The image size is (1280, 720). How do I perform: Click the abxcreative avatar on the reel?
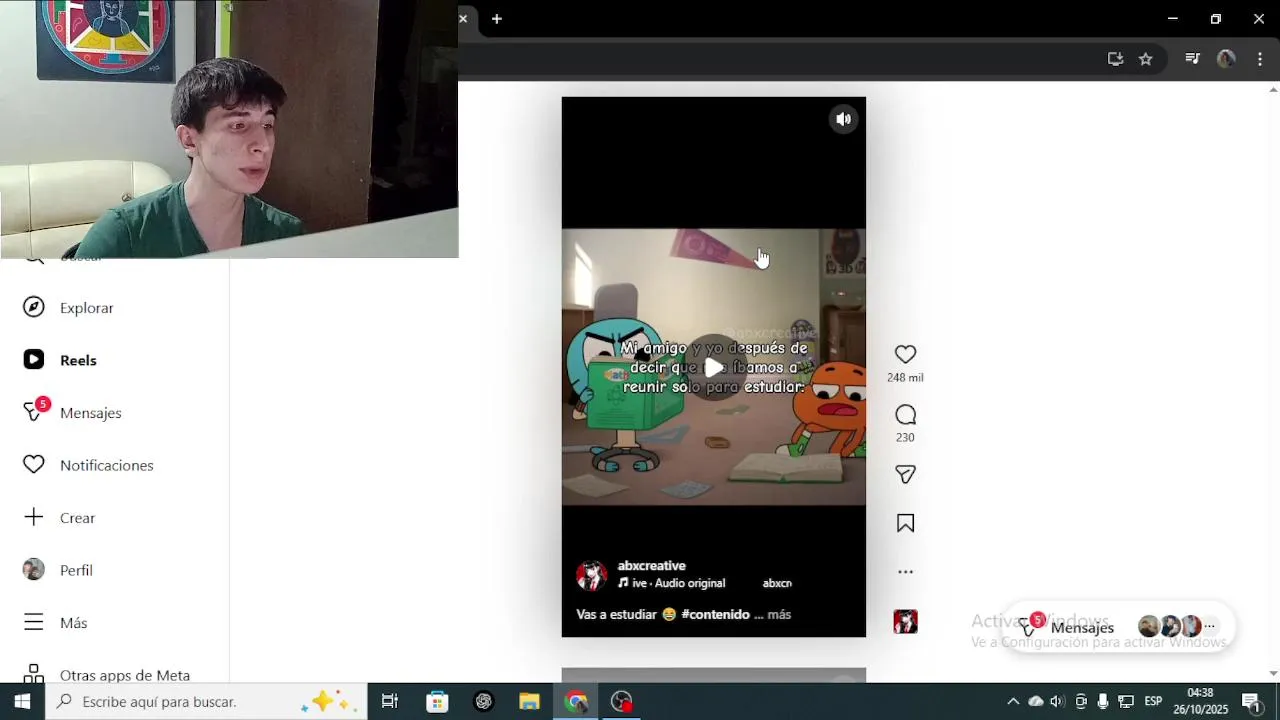pyautogui.click(x=591, y=575)
